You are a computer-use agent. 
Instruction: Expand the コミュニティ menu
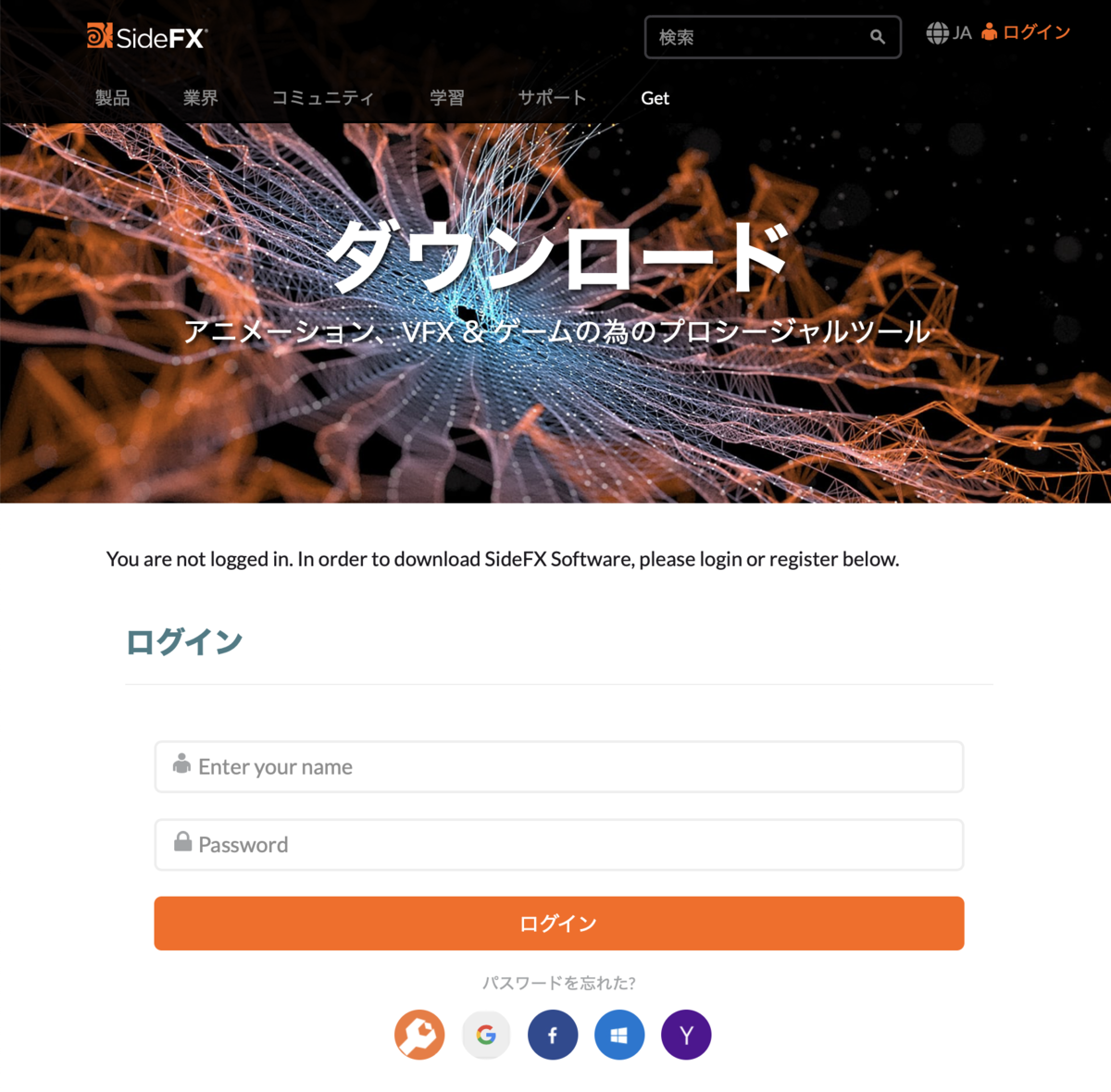click(x=323, y=98)
